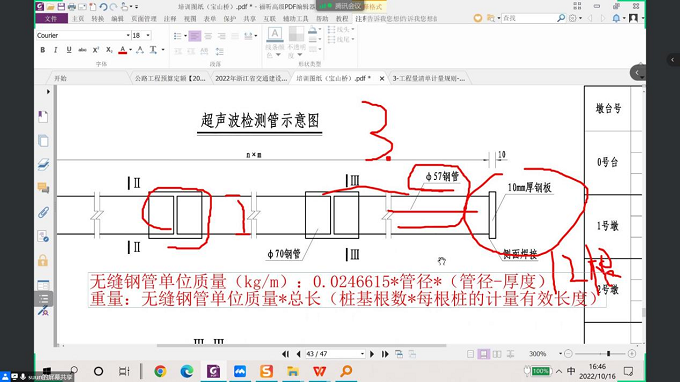Click the superscript icon
The width and height of the screenshot is (680, 382).
coord(96,50)
